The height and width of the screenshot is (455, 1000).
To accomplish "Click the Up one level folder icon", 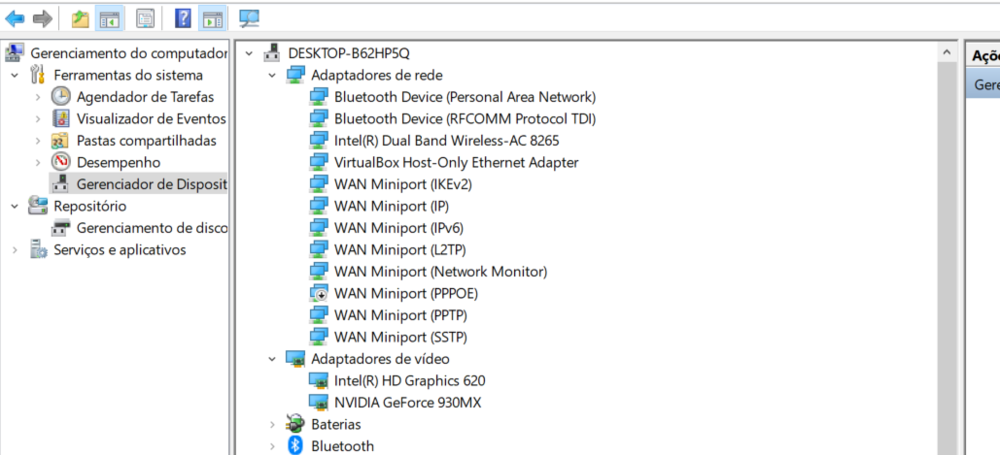I will [x=80, y=18].
